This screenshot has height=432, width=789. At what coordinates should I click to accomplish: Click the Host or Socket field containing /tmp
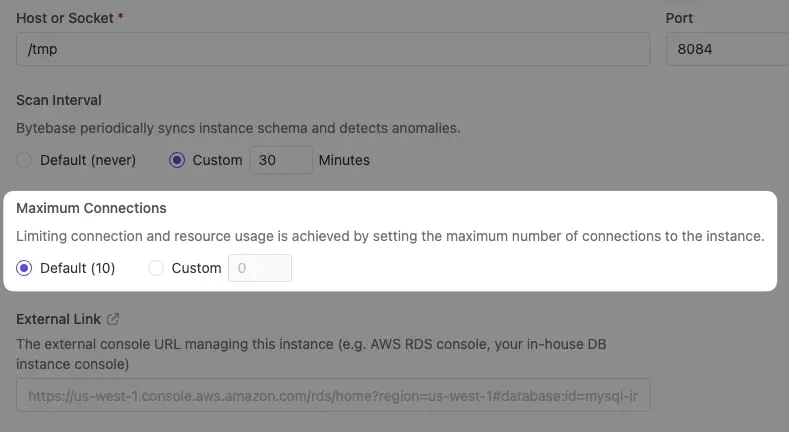pos(333,49)
